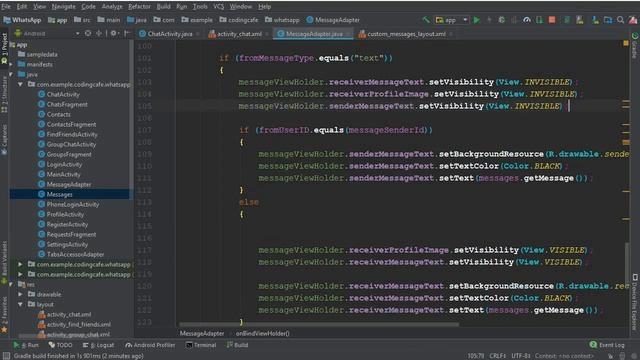Screen dimensions: 640x360
Task: Open the Android Profiler gauge icon in toolbar
Action: 527,20
